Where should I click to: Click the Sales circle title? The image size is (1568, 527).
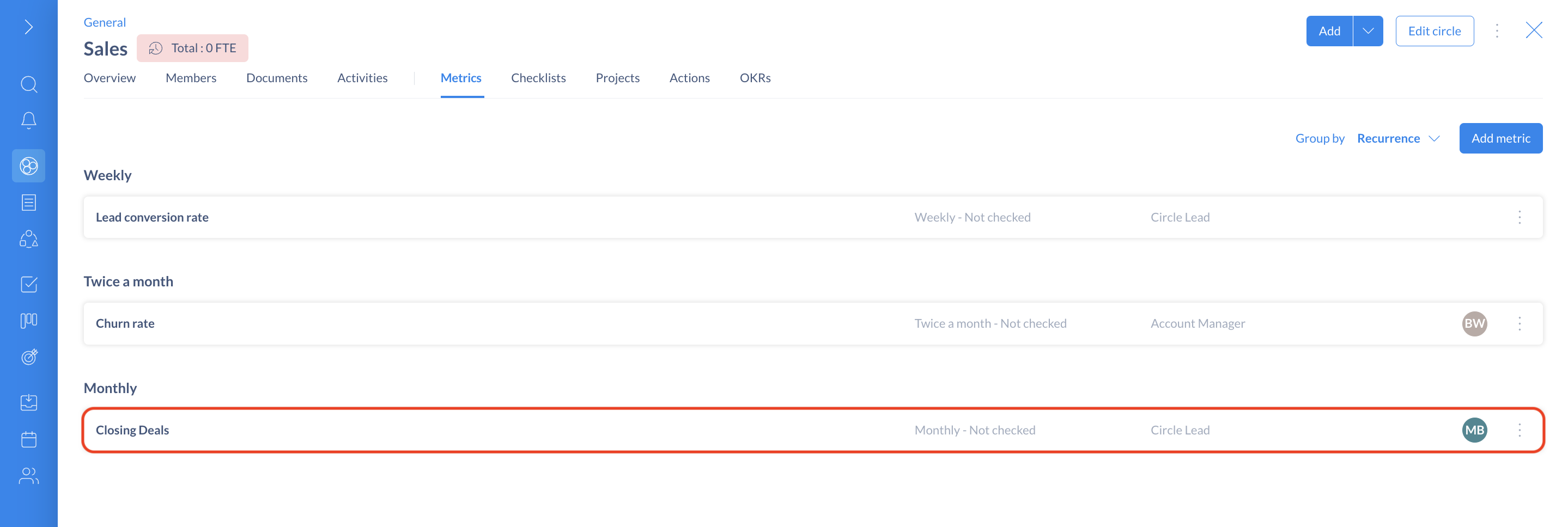[105, 48]
